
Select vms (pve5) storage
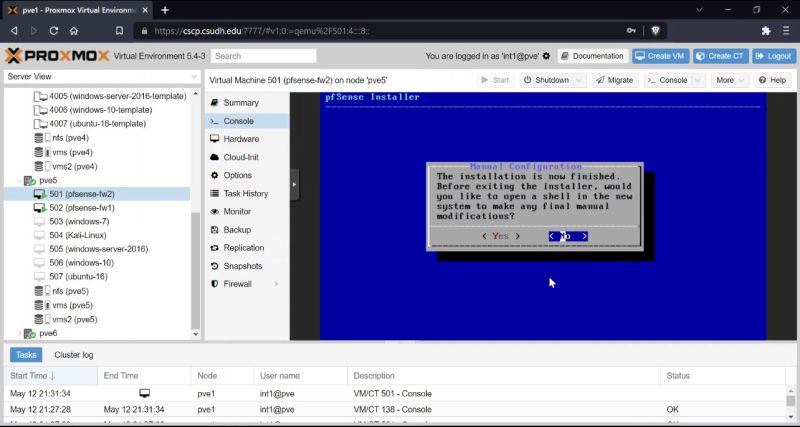[63, 305]
